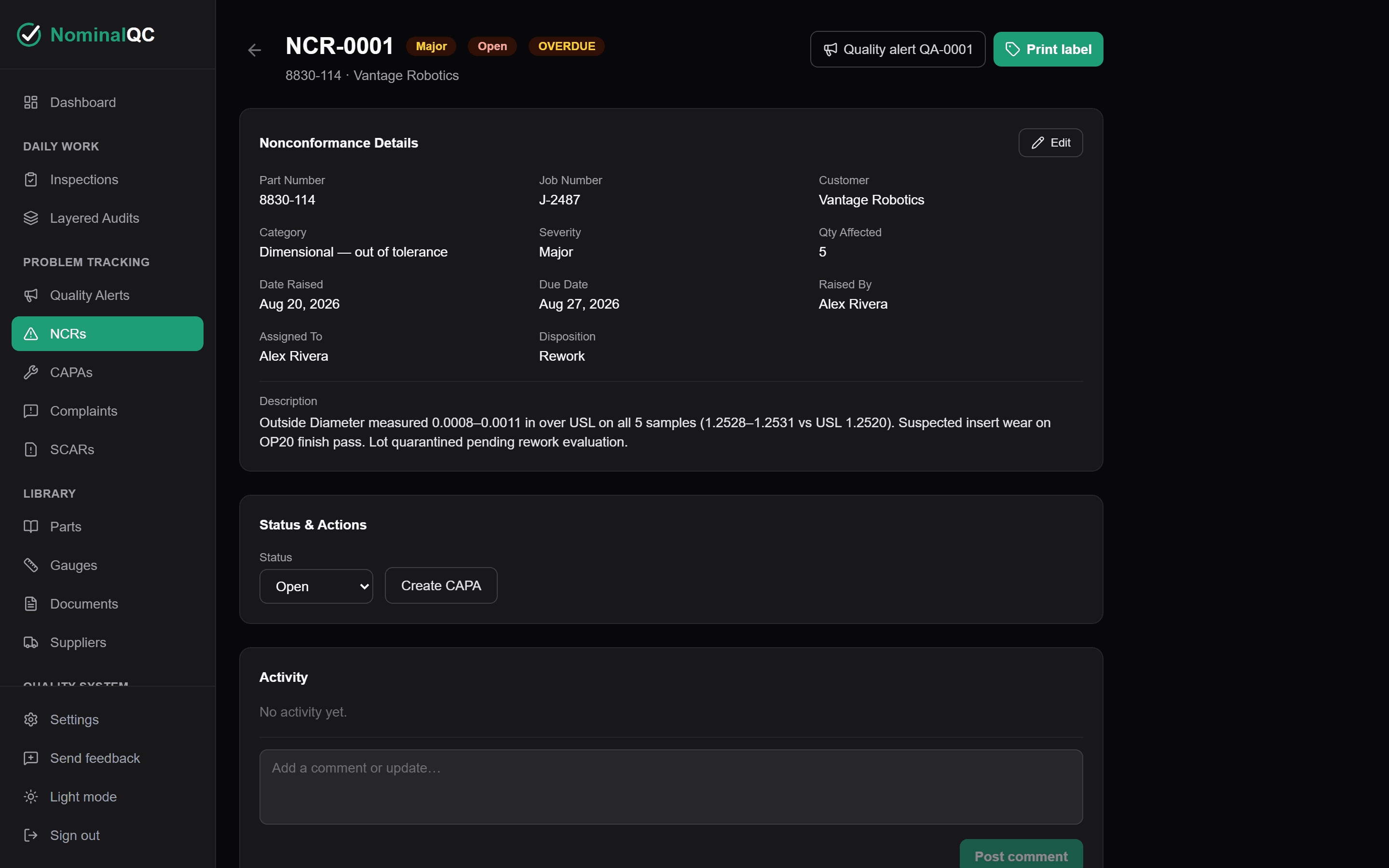Open the Quality Alerts section
1389x868 pixels.
click(108, 295)
